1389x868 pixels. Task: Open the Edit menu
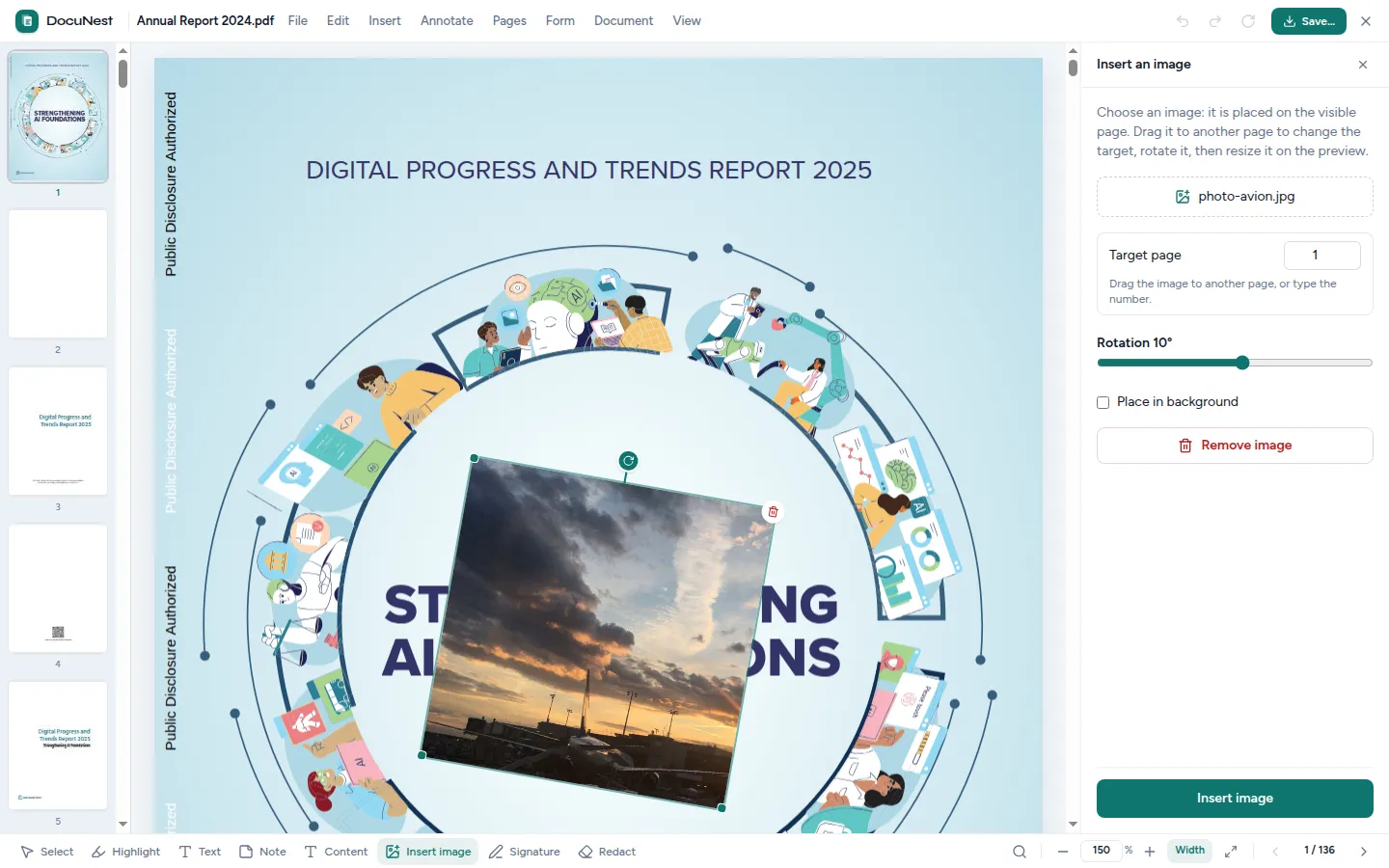338,20
